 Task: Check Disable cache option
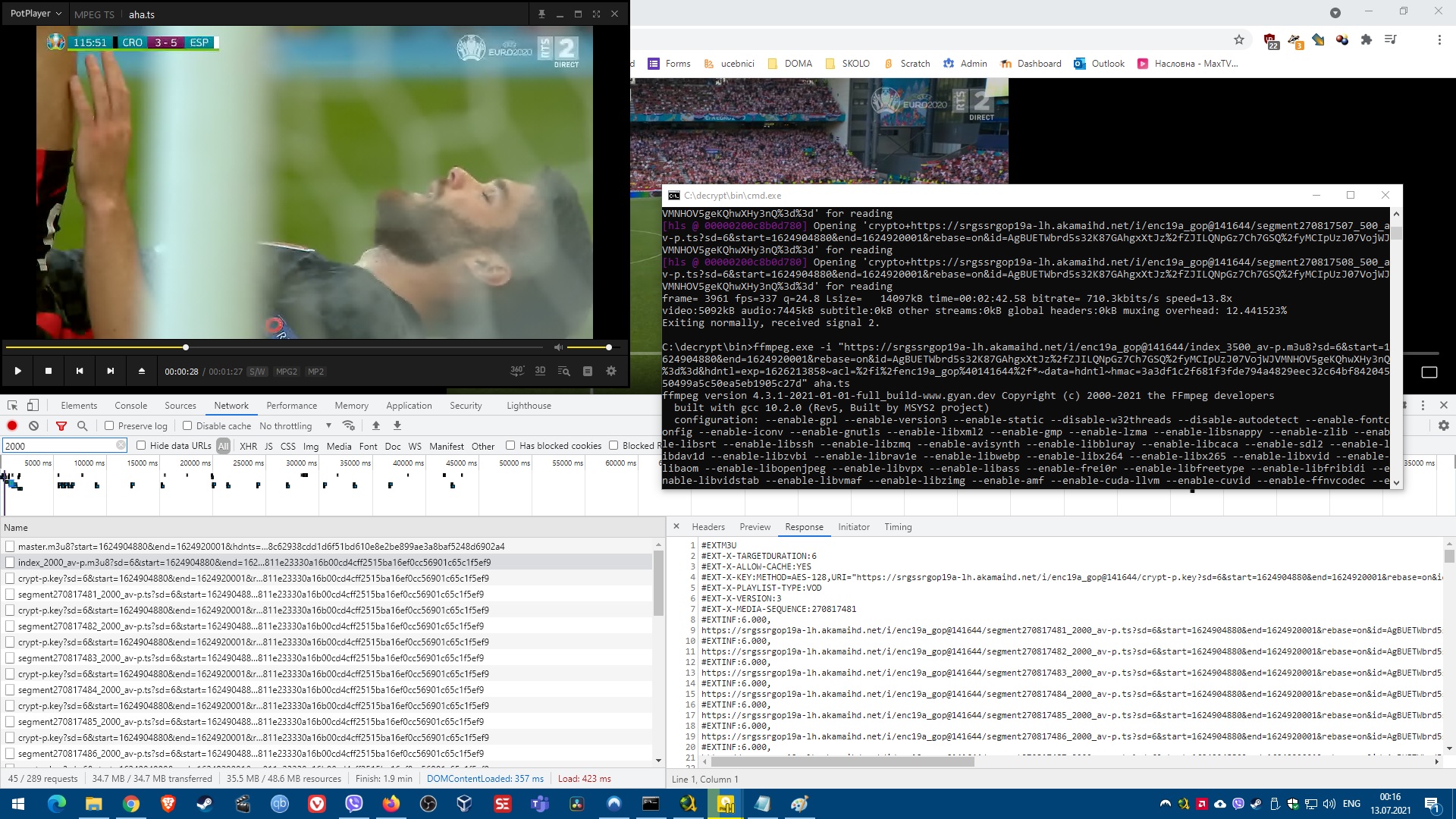(187, 426)
